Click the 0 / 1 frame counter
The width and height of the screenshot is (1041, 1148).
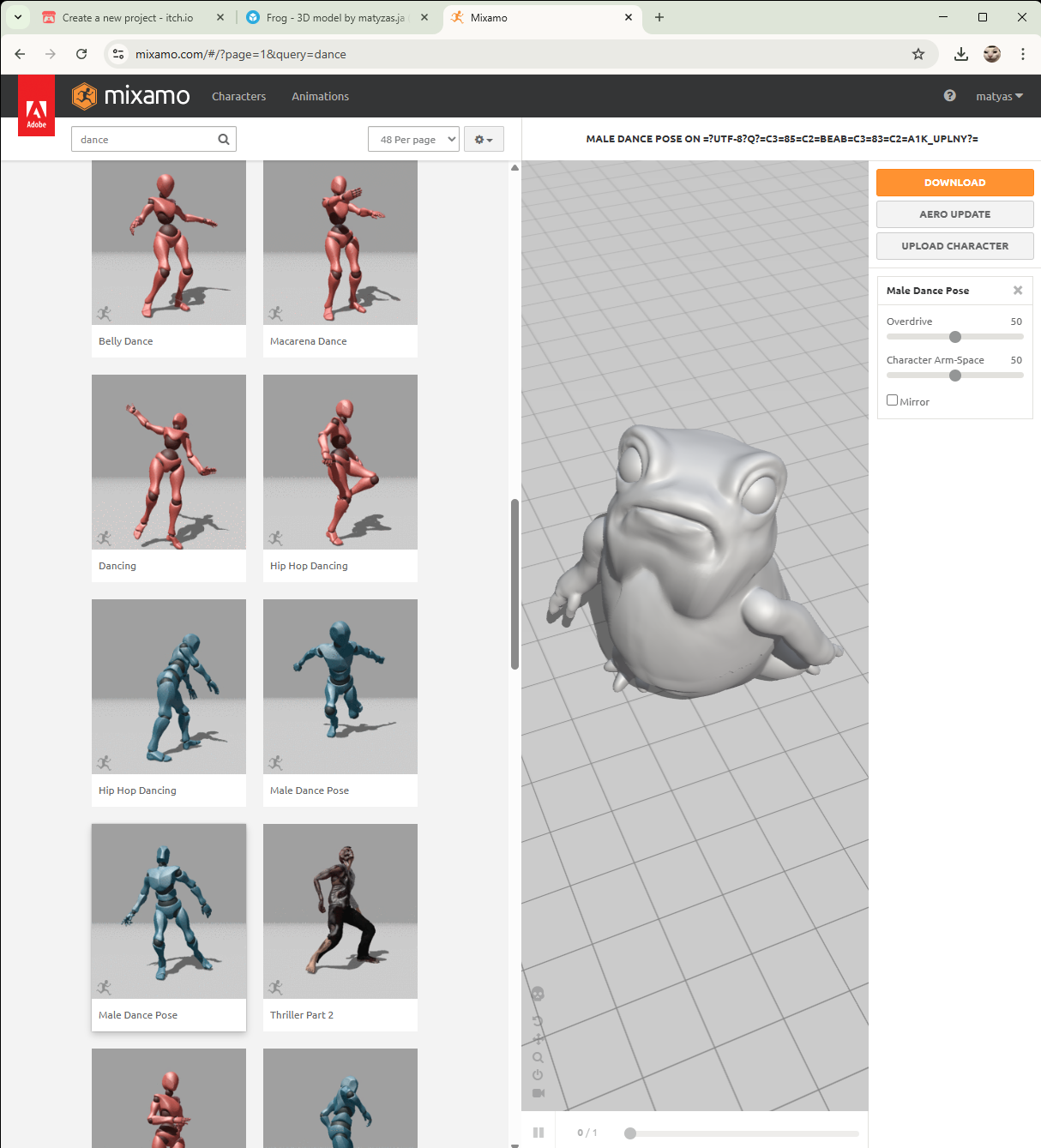pos(587,1133)
